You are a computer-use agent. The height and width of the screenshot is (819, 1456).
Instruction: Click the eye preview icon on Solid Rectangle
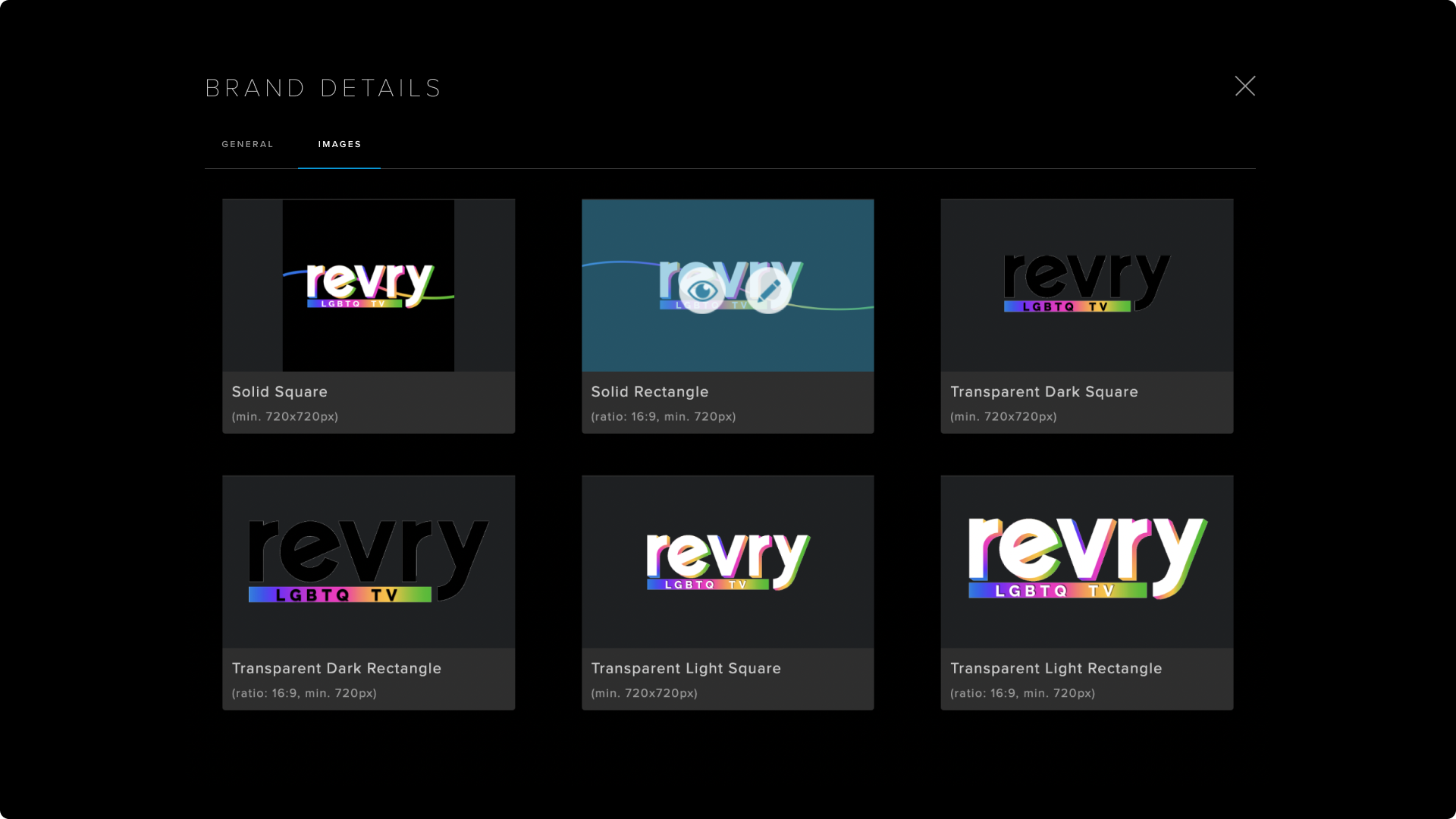point(702,290)
